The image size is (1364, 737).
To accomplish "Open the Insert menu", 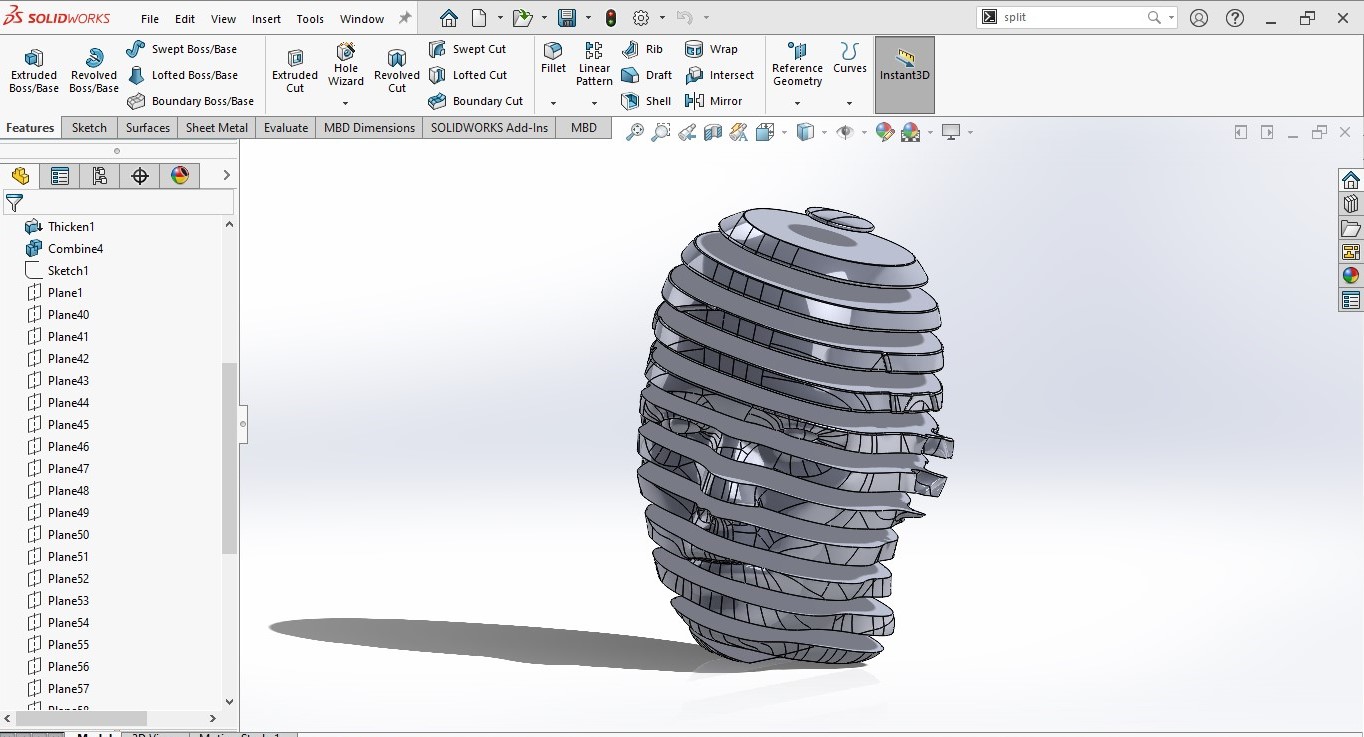I will pyautogui.click(x=266, y=19).
